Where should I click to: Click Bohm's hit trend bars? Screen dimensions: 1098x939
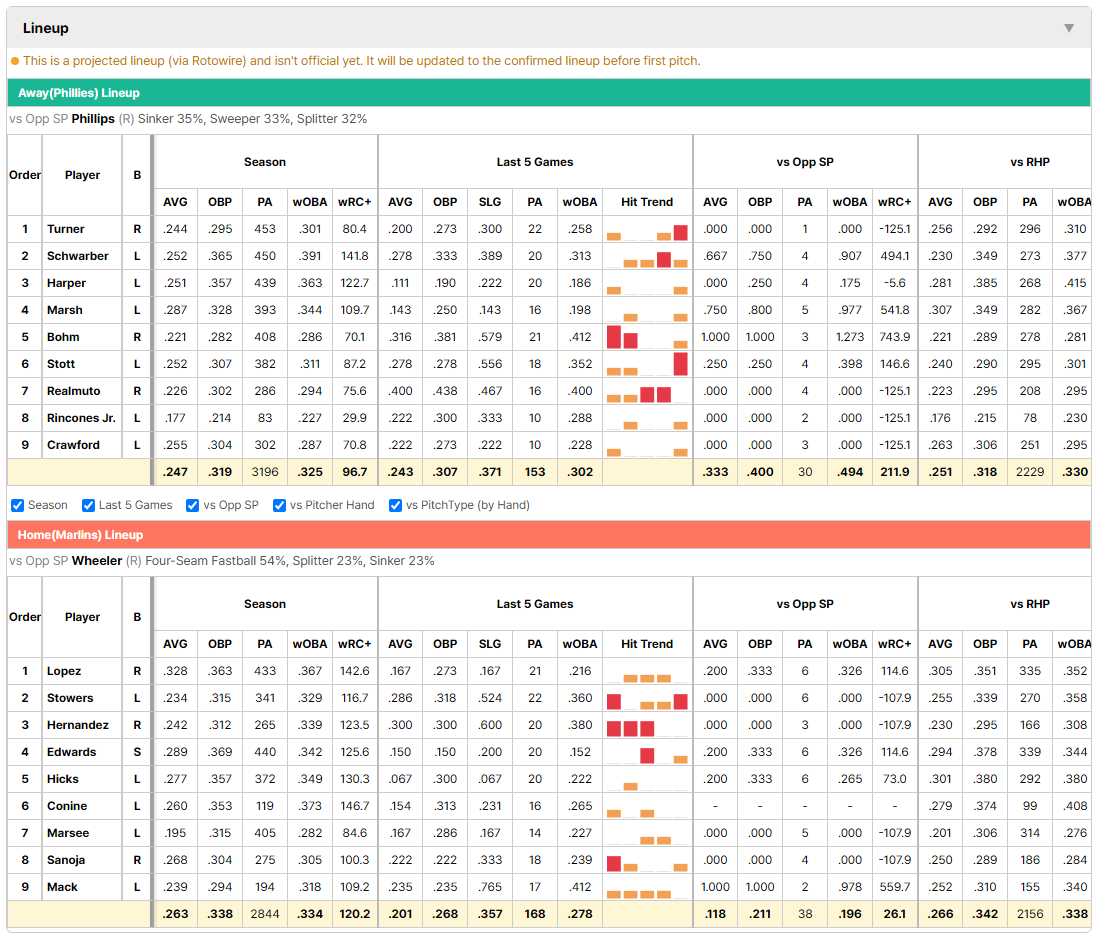click(x=646, y=338)
